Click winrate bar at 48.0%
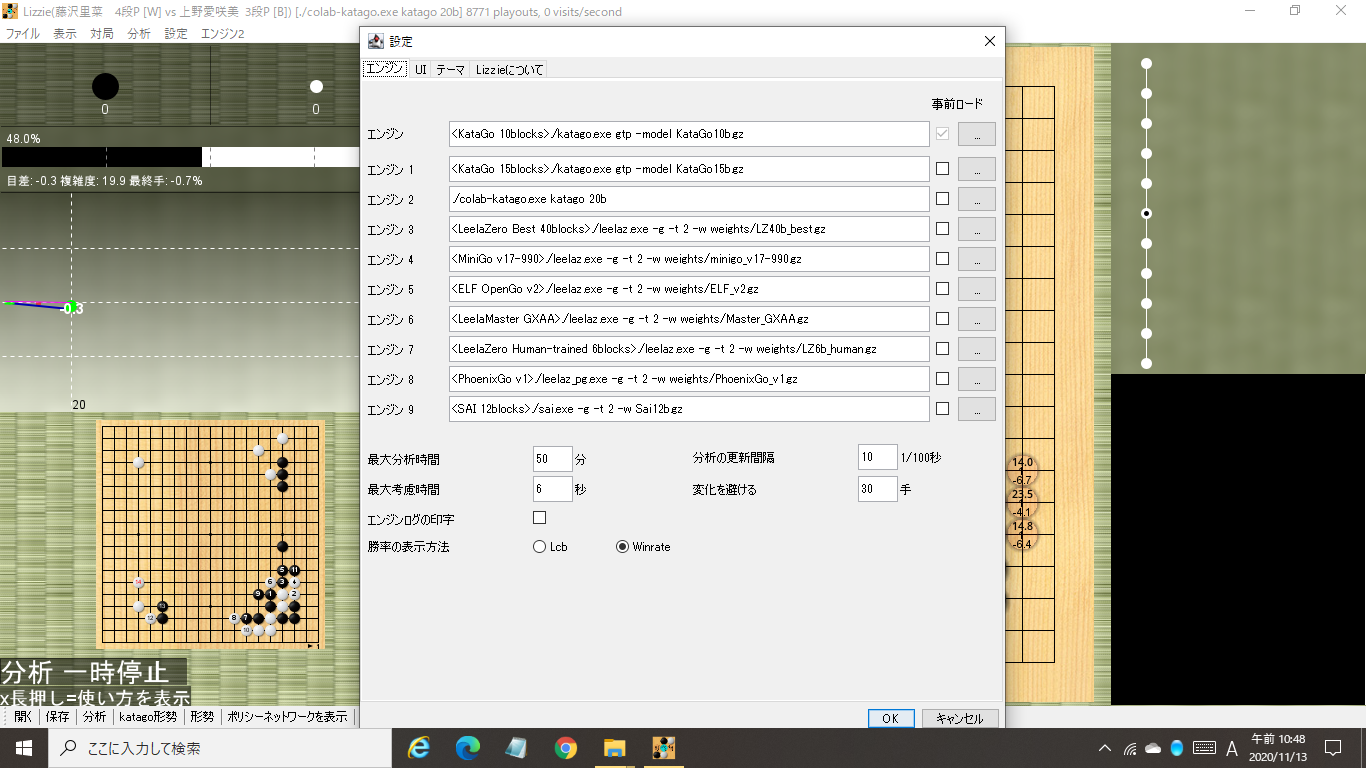The image size is (1366, 768). 181,157
